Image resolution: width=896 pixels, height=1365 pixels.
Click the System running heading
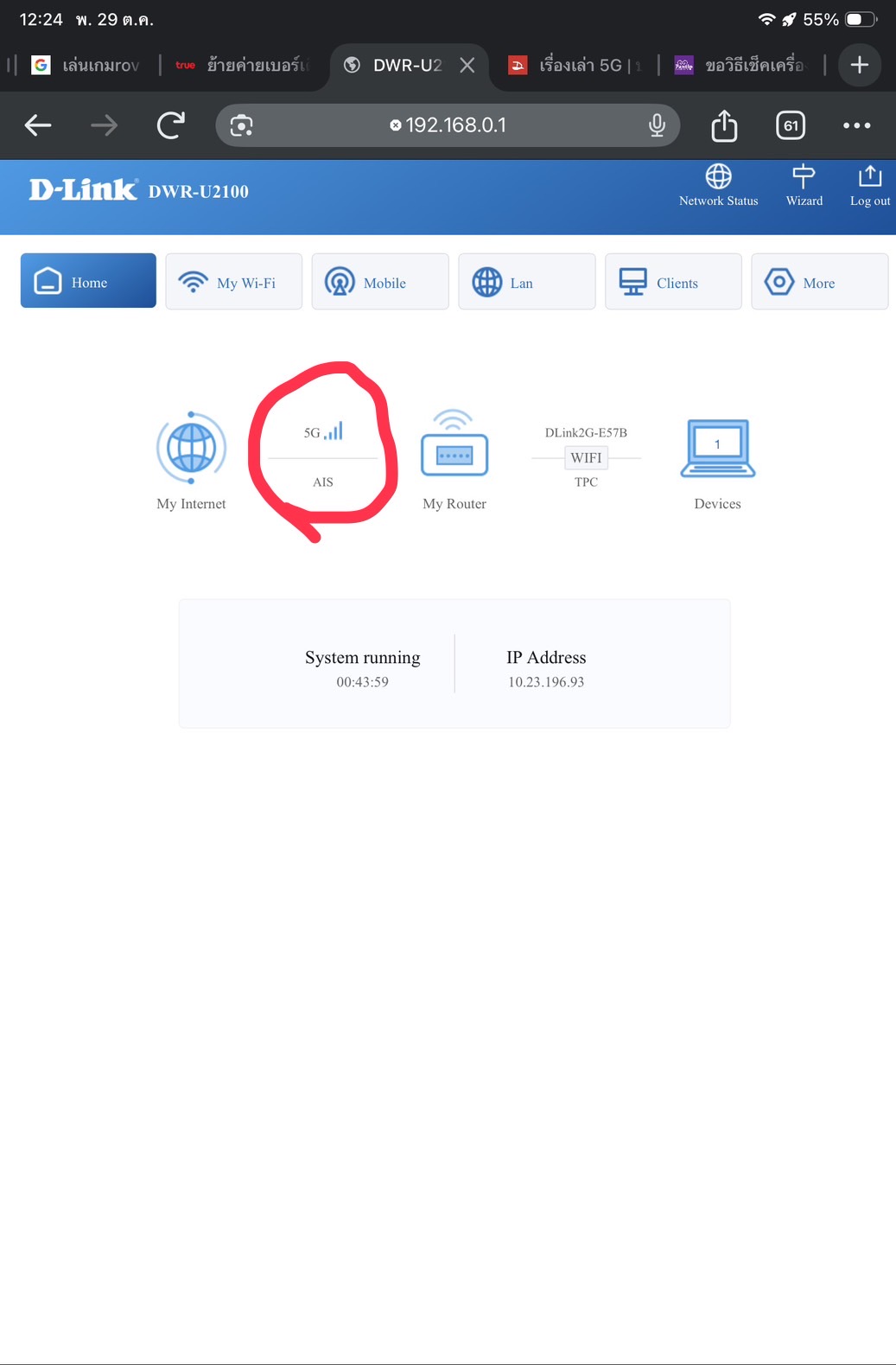click(362, 658)
